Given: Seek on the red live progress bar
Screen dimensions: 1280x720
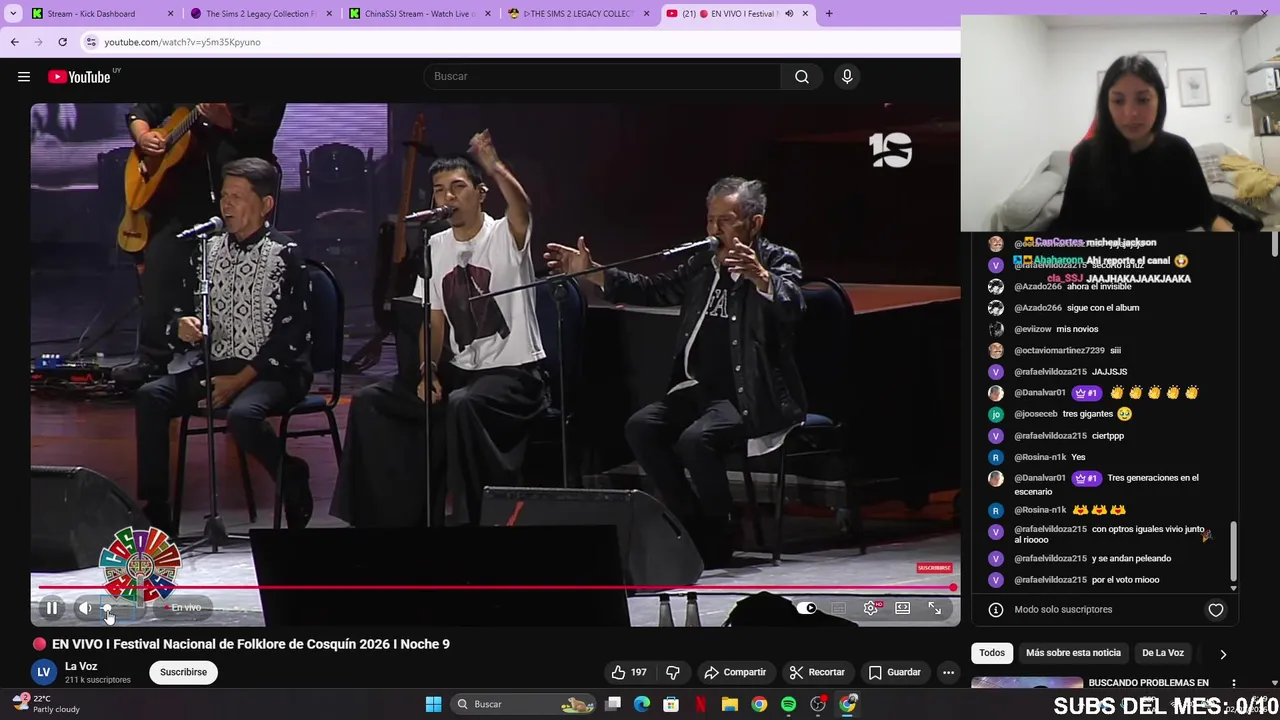Looking at the screenshot, I should coord(495,587).
